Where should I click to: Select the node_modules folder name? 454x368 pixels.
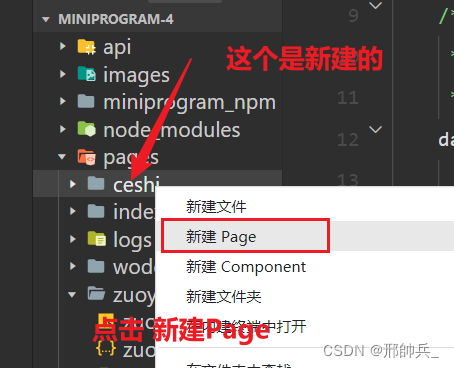point(172,130)
